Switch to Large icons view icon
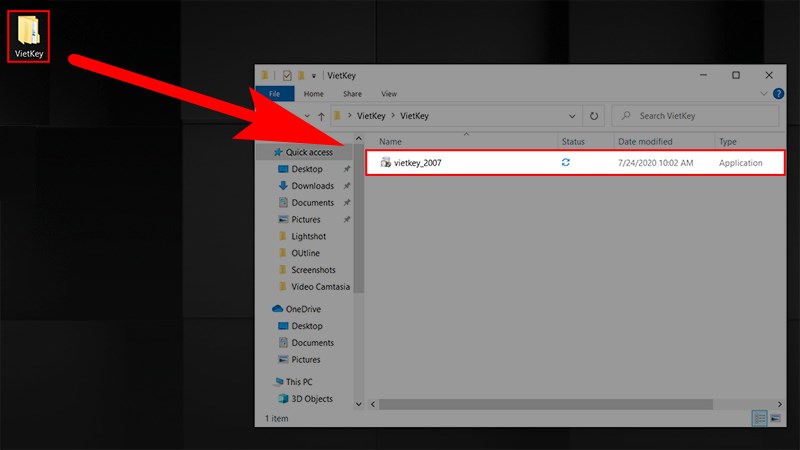This screenshot has width=800, height=450. (x=776, y=419)
